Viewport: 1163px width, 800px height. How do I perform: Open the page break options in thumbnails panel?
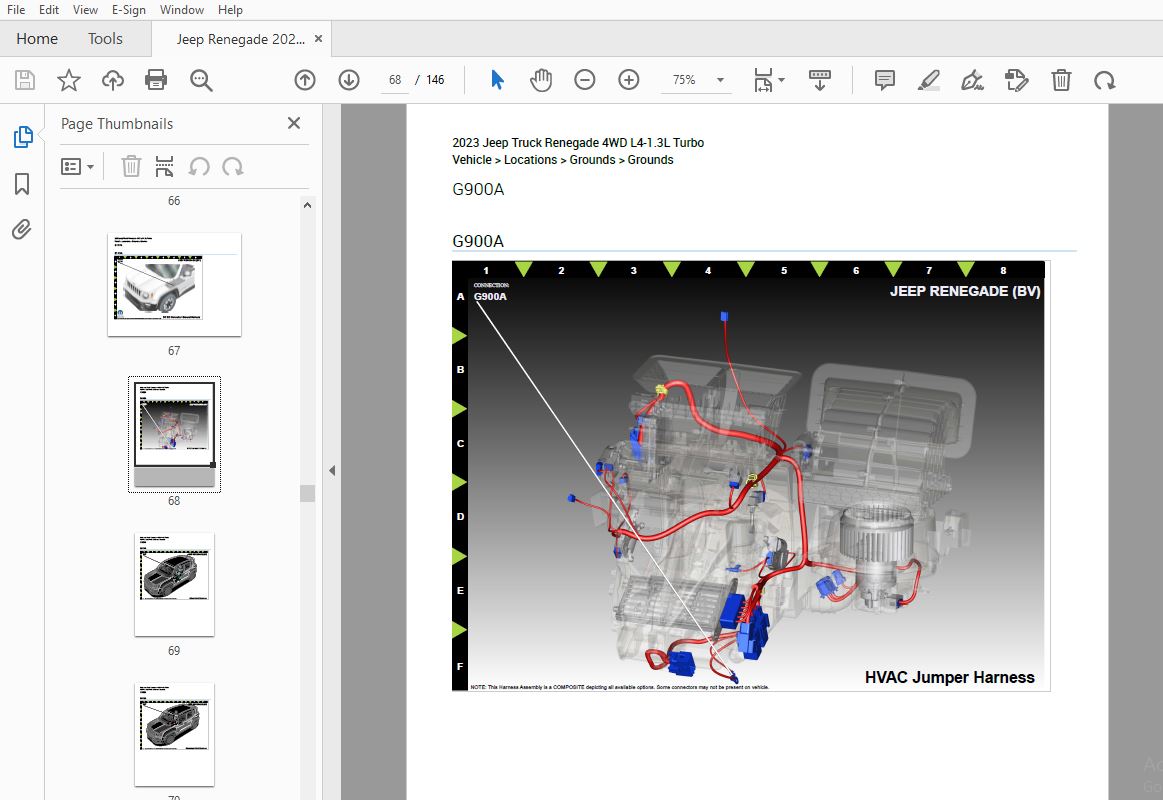[x=164, y=166]
